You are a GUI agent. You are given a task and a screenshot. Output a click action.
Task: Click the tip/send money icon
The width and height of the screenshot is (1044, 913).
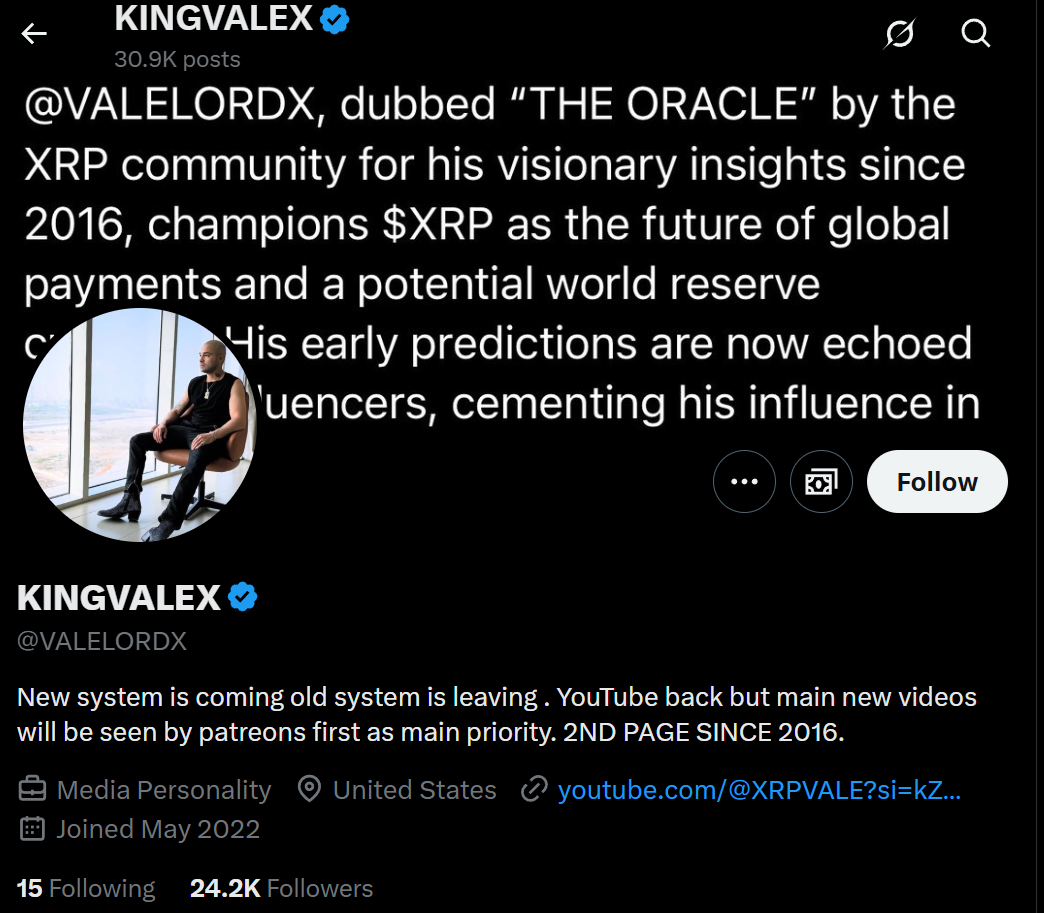[x=821, y=481]
